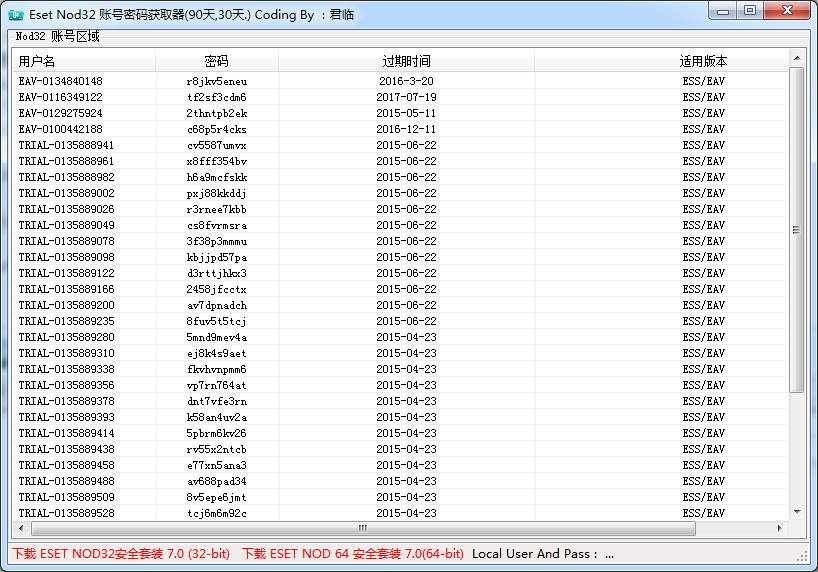The image size is (818, 572).
Task: Select row TRIAL-0135889528
Action: point(401,513)
